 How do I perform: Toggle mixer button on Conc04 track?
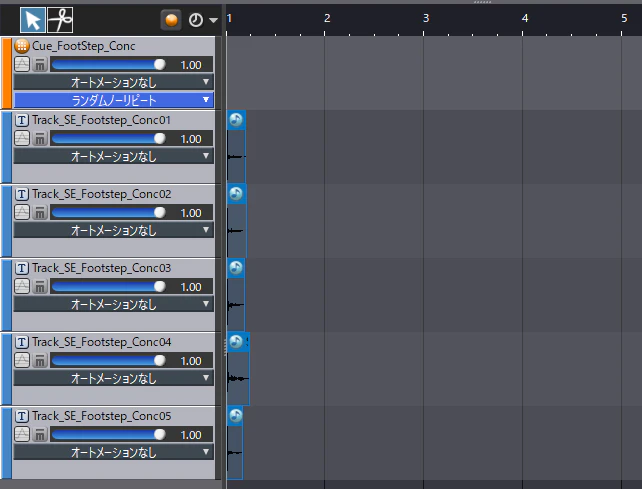[x=40, y=361]
